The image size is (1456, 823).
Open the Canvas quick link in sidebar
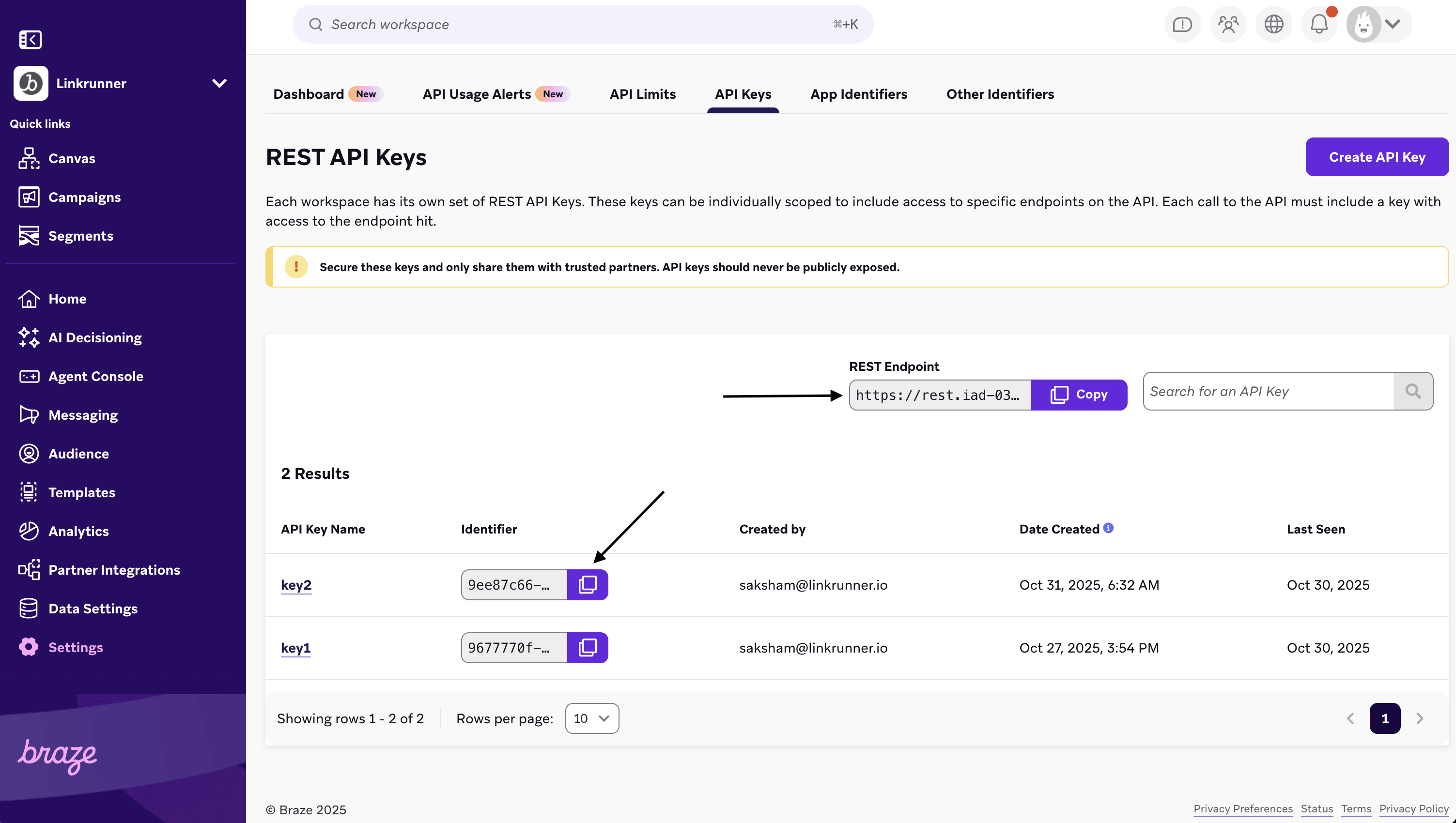[x=72, y=158]
